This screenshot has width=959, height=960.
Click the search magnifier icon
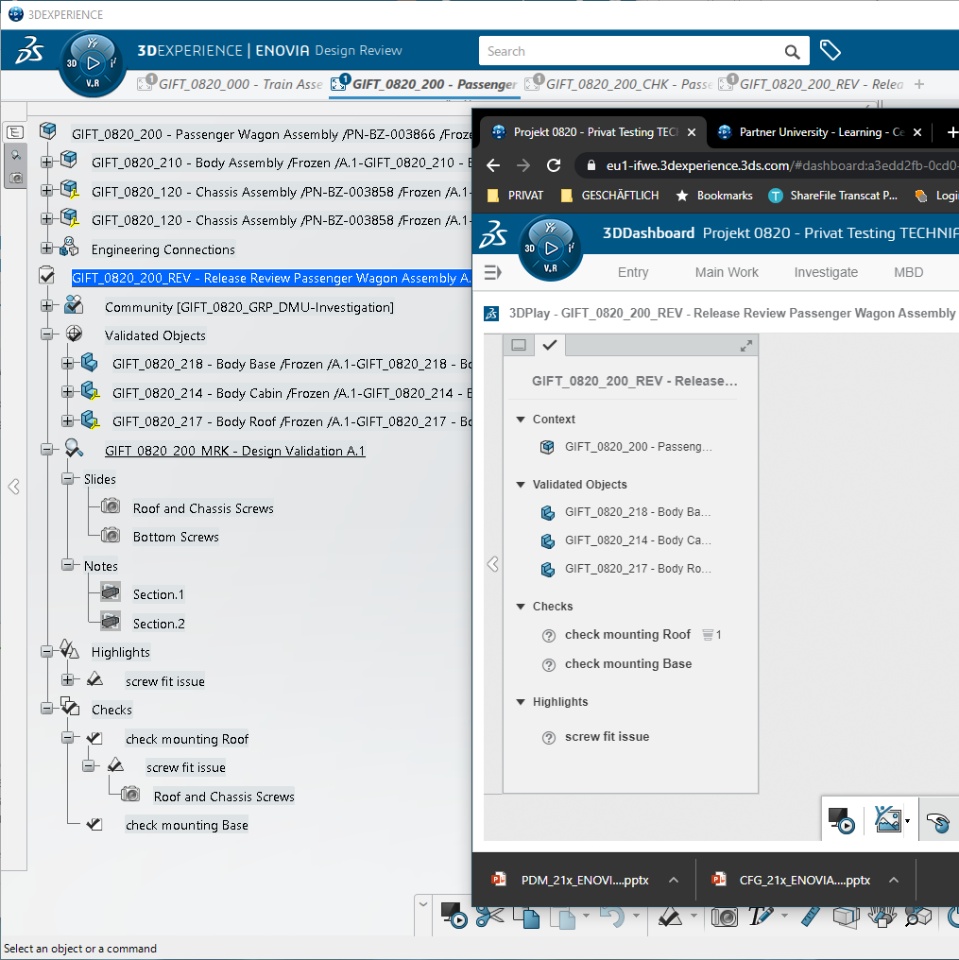[x=792, y=51]
